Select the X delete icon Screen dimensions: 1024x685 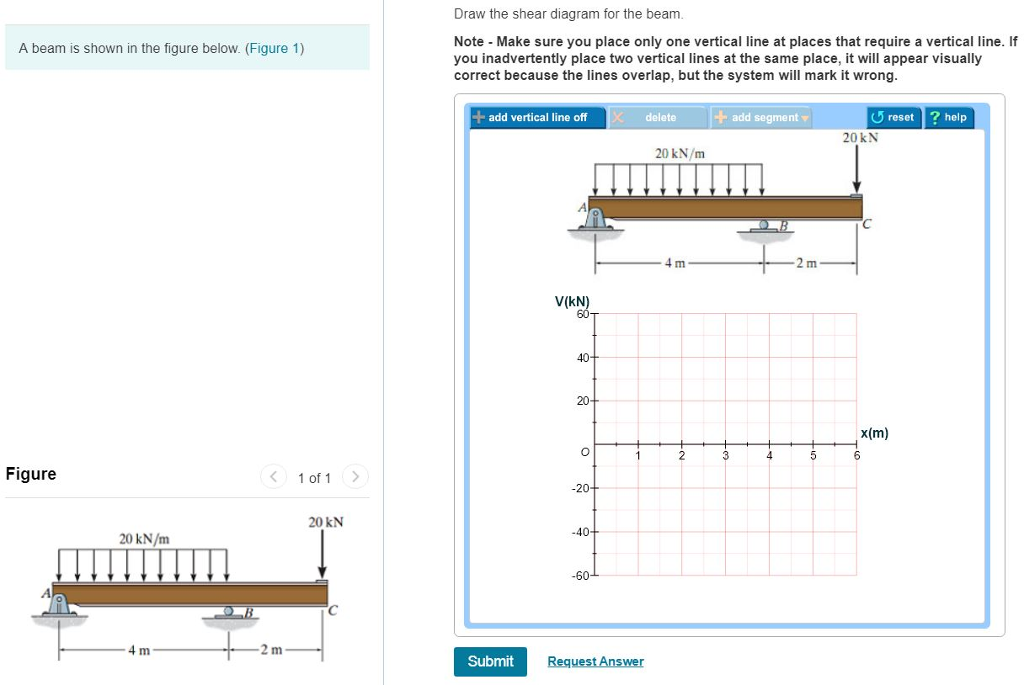[618, 118]
